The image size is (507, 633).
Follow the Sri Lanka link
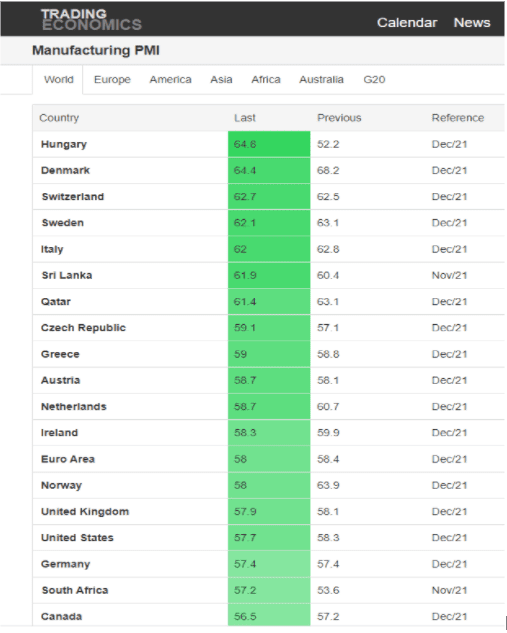[67, 275]
